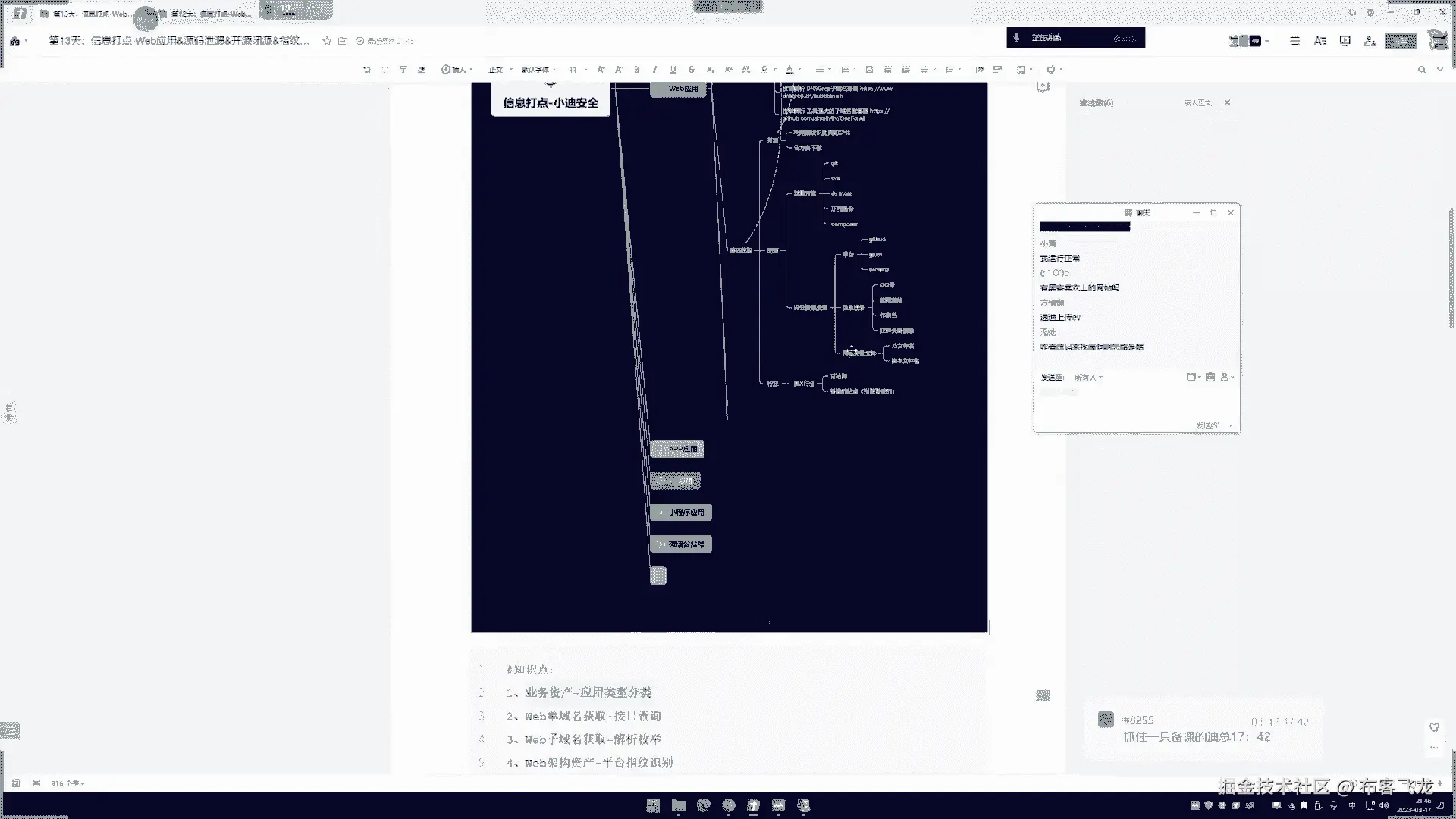Select the format painter tool
The height and width of the screenshot is (819, 1456).
(x=403, y=69)
